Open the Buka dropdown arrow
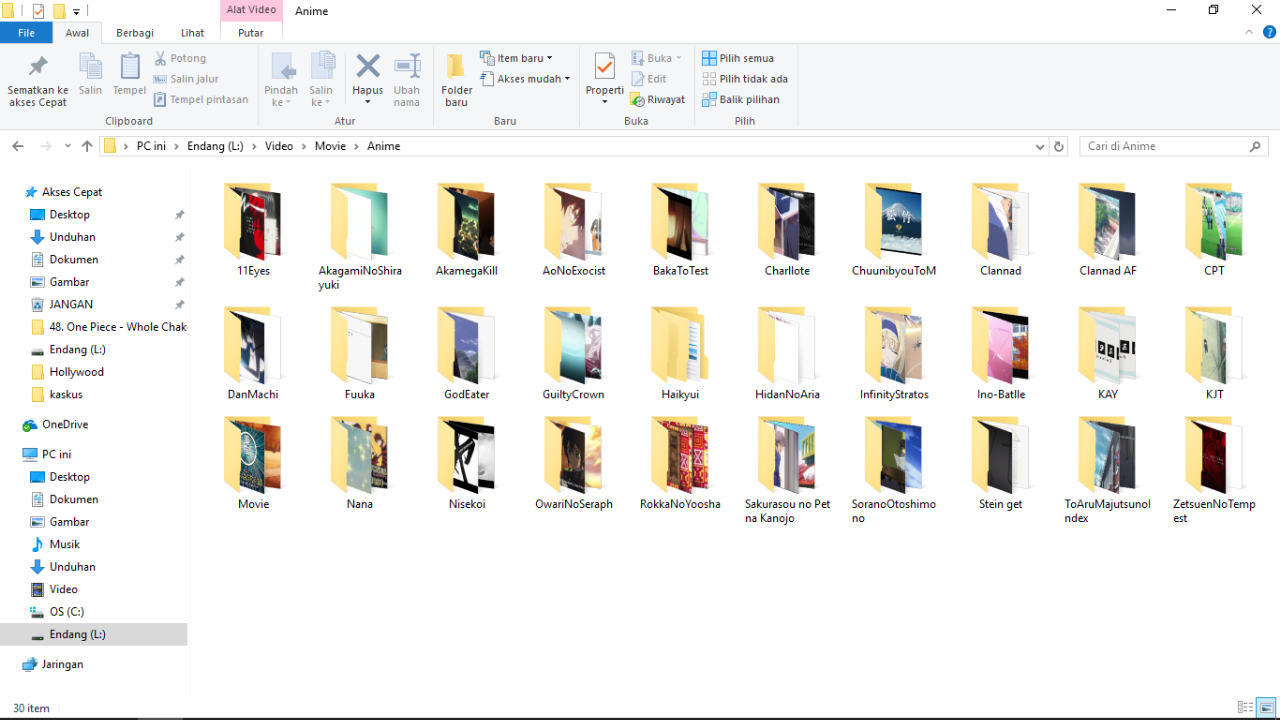The width and height of the screenshot is (1280, 720). tap(679, 58)
